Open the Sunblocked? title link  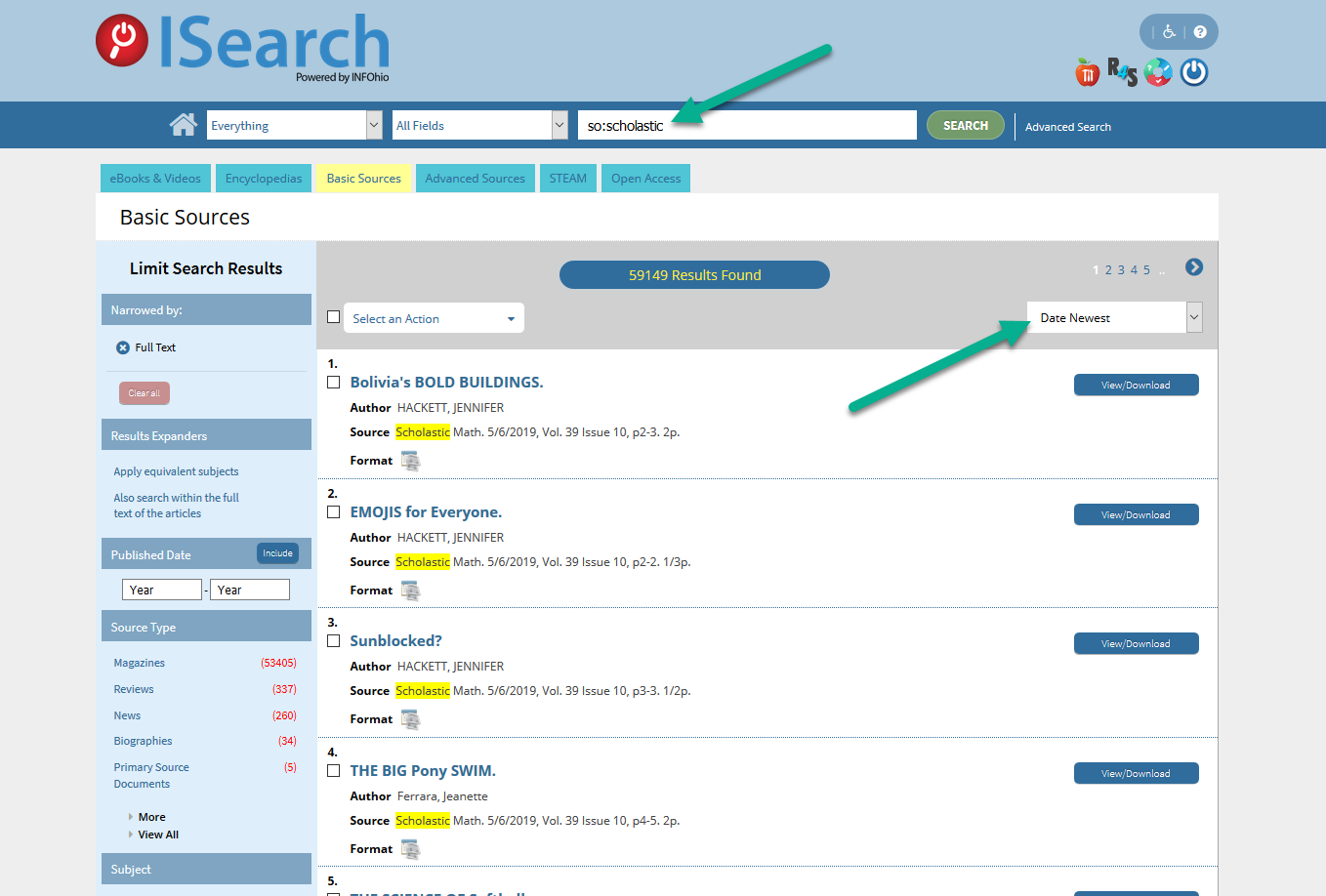(395, 641)
